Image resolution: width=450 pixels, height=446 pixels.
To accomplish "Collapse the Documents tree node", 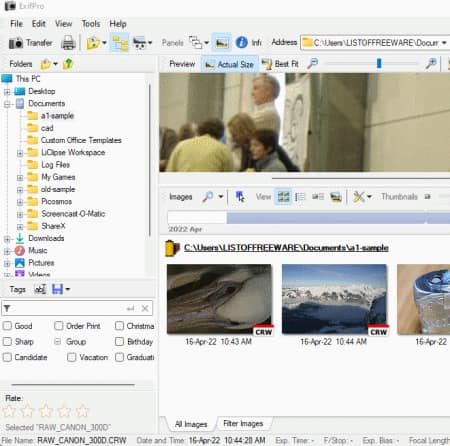I will click(x=7, y=104).
